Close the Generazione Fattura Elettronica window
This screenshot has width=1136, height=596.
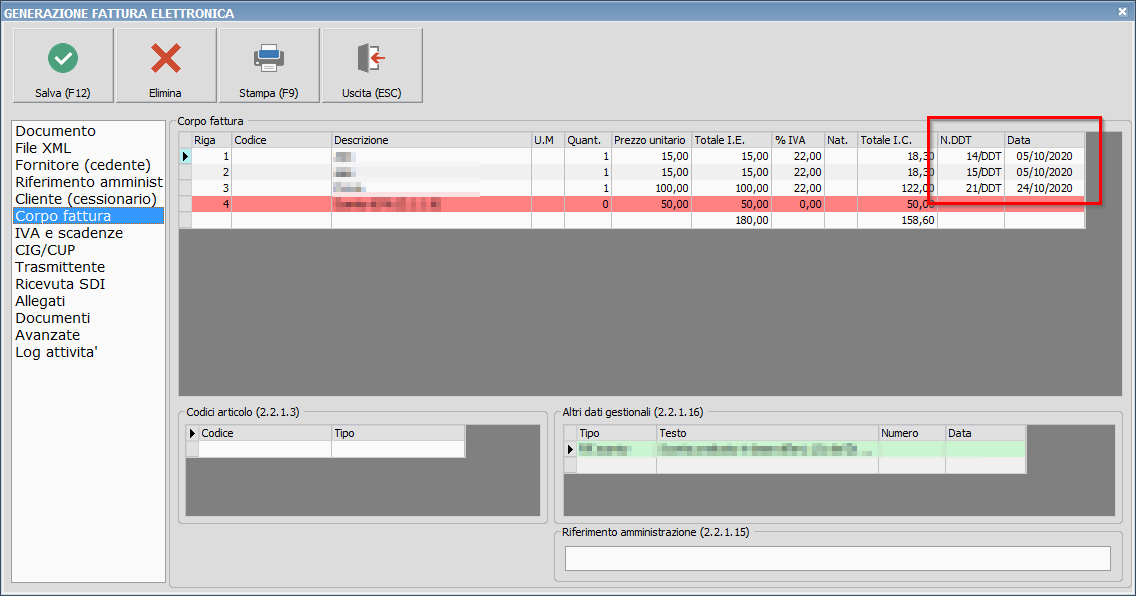tap(1123, 12)
